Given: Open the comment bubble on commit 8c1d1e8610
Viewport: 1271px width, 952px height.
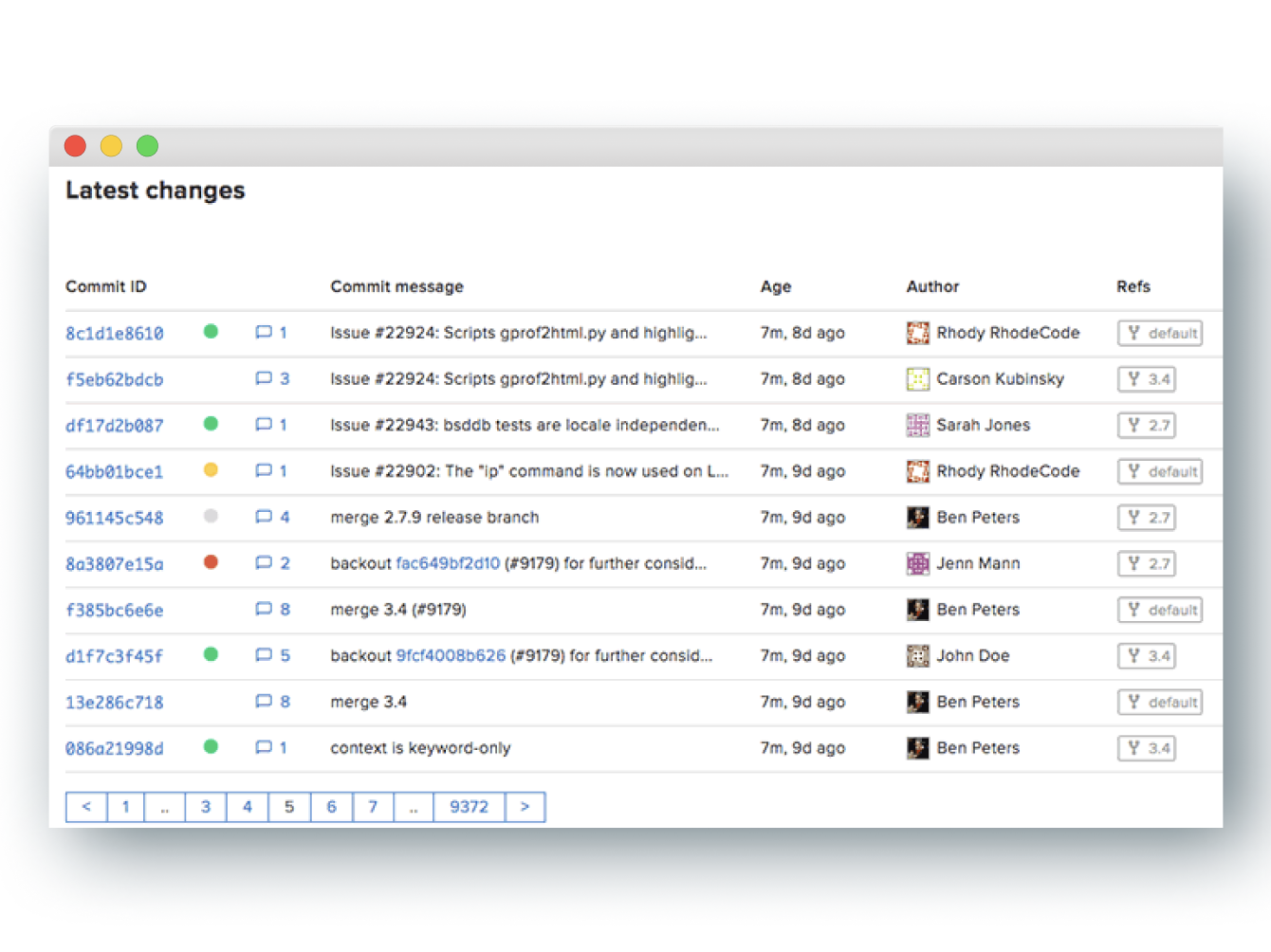Looking at the screenshot, I should point(264,333).
